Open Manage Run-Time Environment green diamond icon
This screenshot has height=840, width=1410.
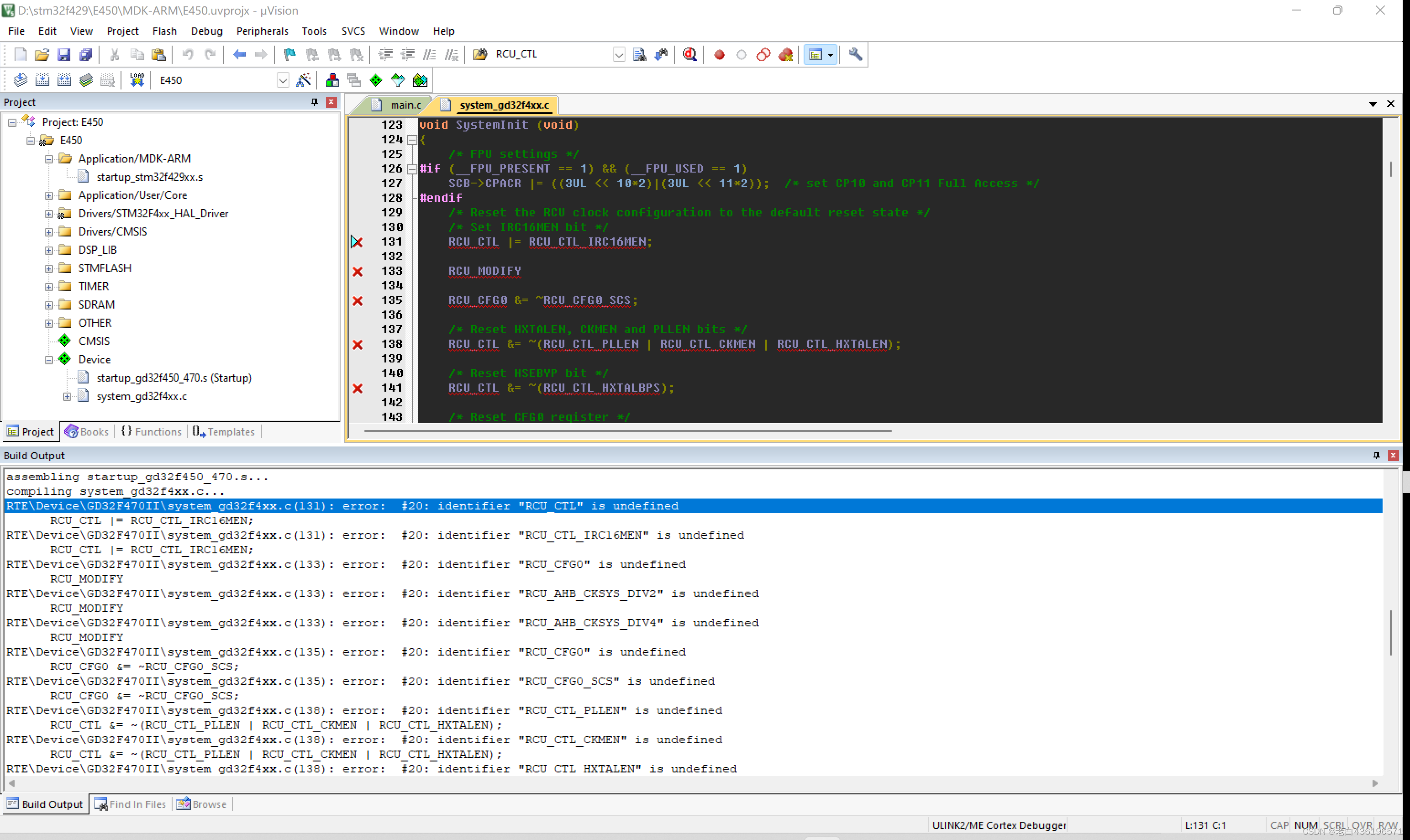coord(375,80)
